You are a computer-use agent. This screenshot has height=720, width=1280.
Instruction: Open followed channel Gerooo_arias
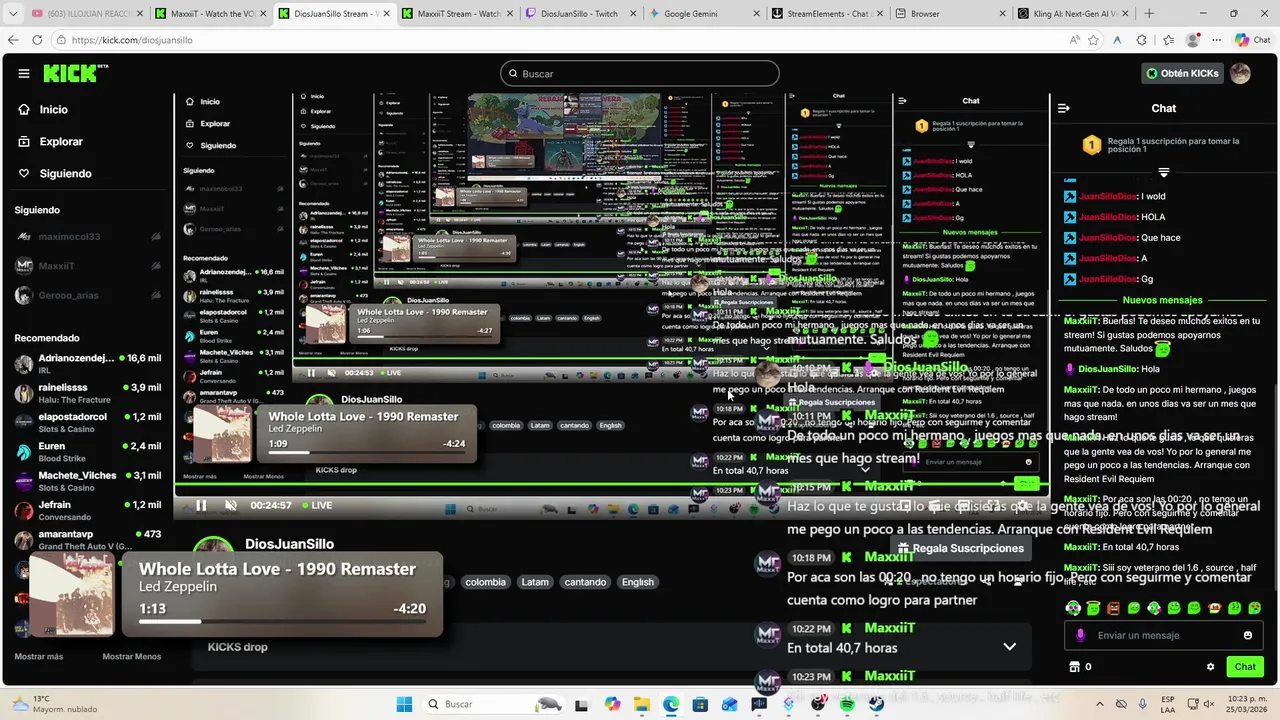(x=87, y=296)
